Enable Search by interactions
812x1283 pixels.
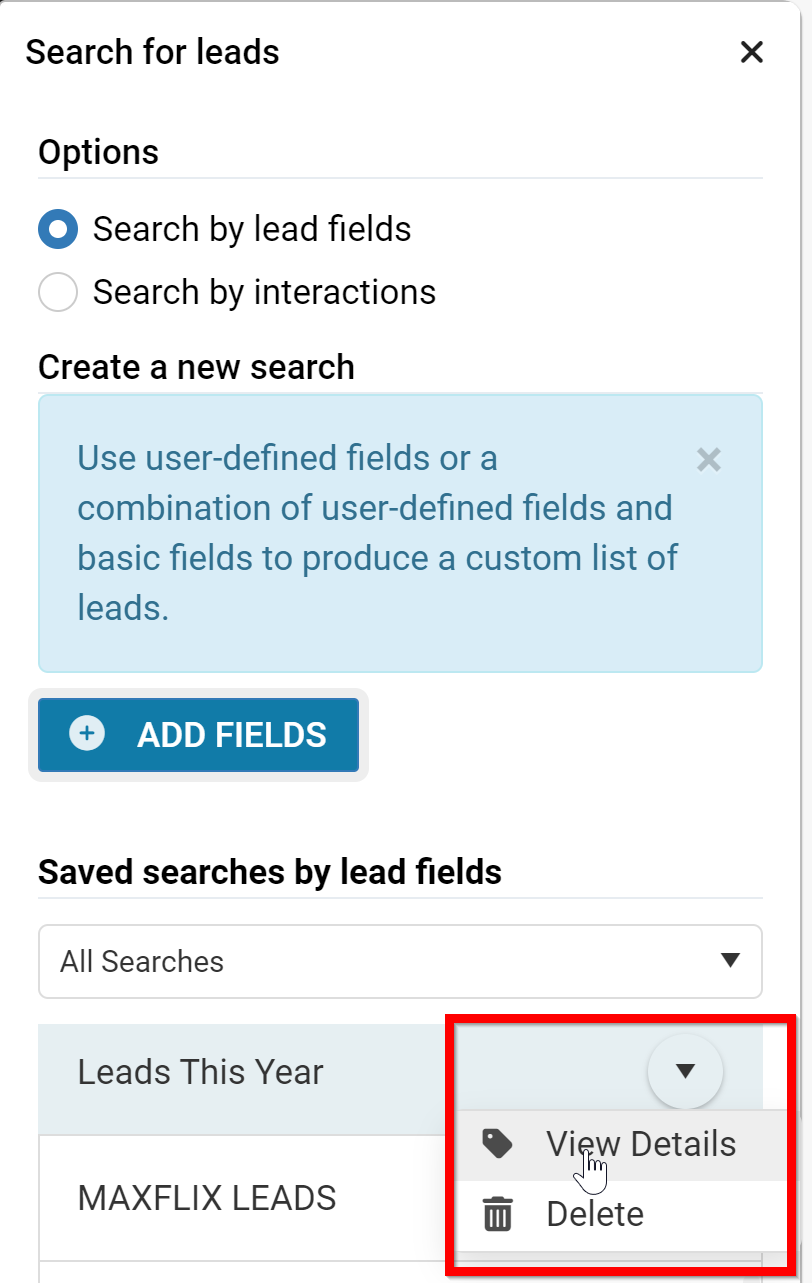(x=58, y=292)
